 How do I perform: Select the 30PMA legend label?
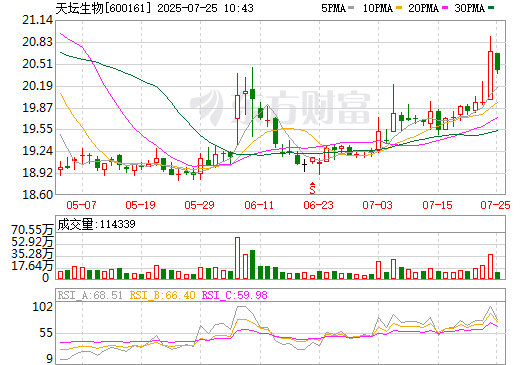[x=469, y=8]
